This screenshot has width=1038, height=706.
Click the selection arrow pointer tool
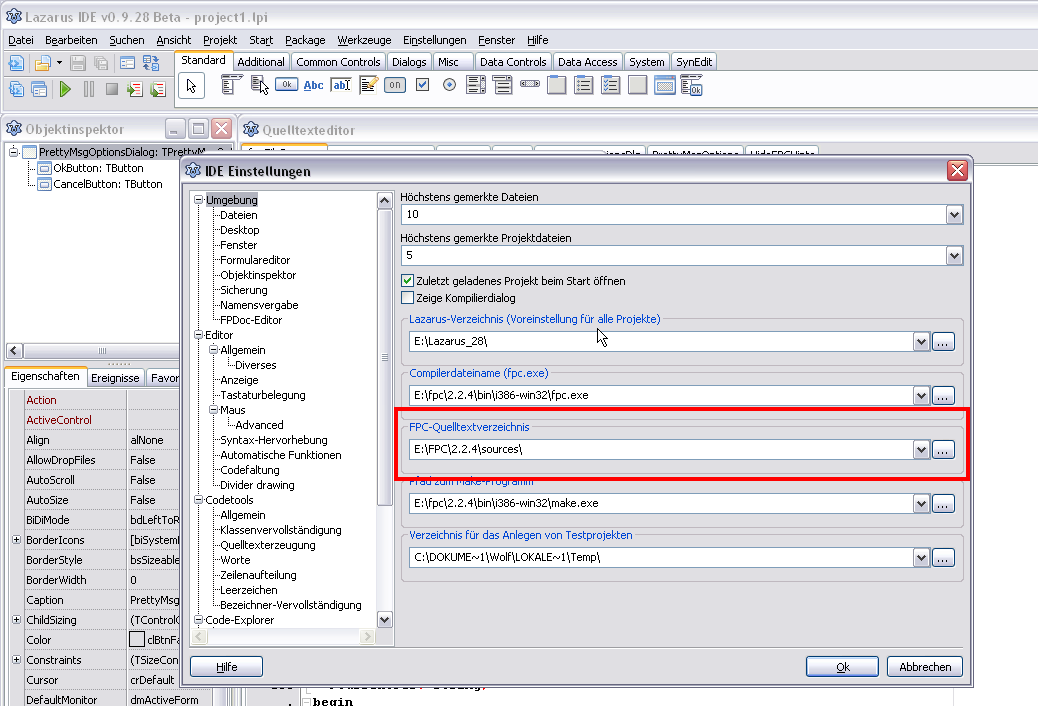[191, 86]
